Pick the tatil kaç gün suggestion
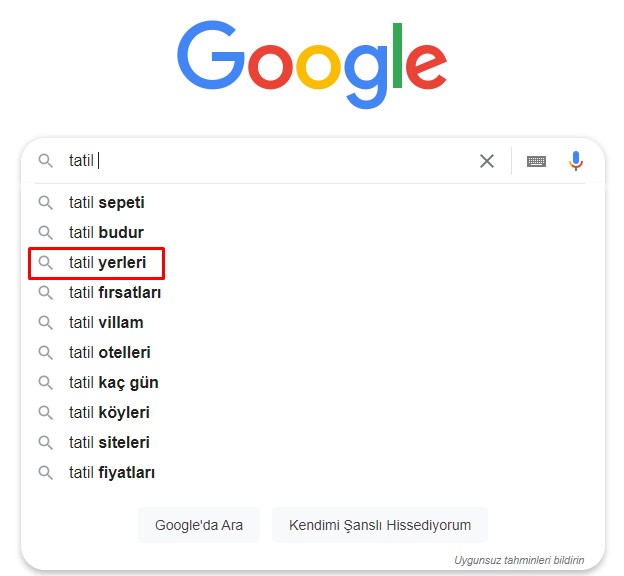 point(312,383)
